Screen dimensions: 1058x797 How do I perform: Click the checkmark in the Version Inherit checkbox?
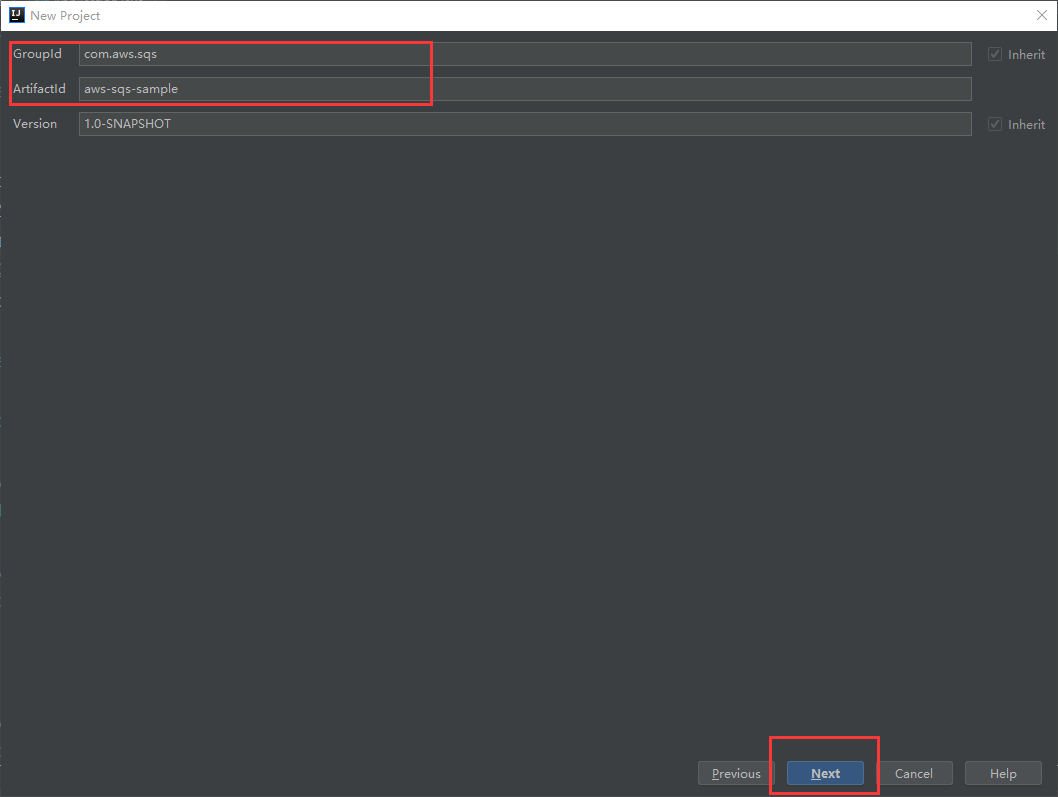point(995,123)
